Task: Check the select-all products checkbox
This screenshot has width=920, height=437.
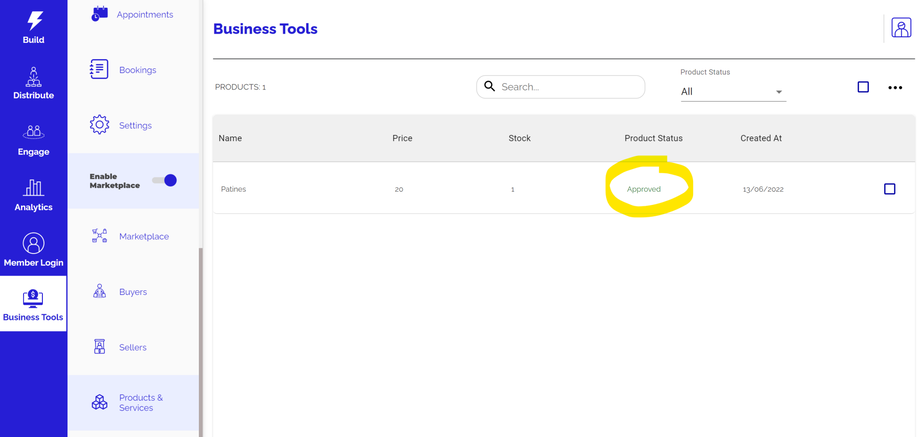Action: click(x=863, y=87)
